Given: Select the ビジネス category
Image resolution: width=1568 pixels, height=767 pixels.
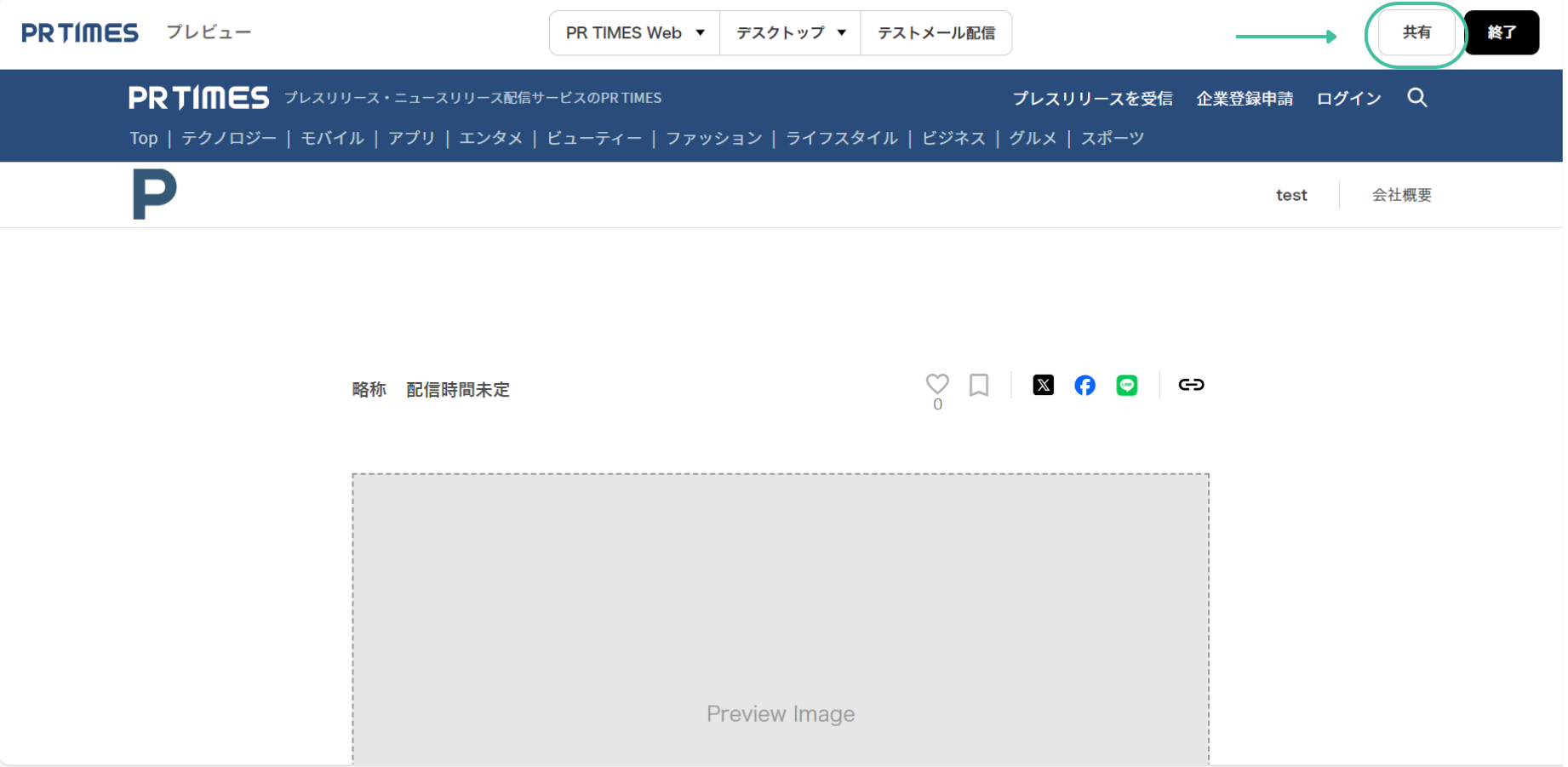Looking at the screenshot, I should pos(953,138).
